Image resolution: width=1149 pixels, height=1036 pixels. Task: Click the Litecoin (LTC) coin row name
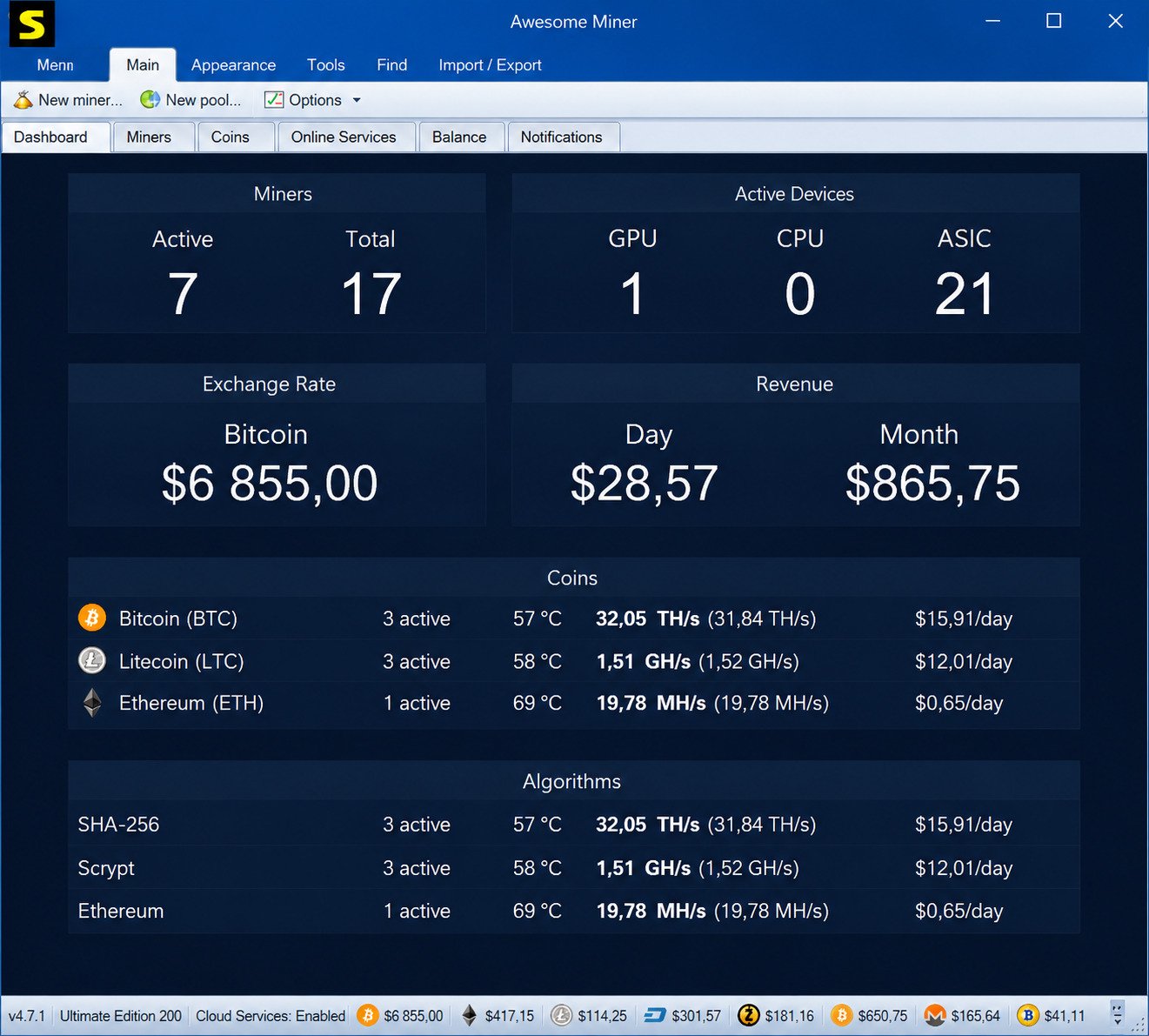coord(181,661)
